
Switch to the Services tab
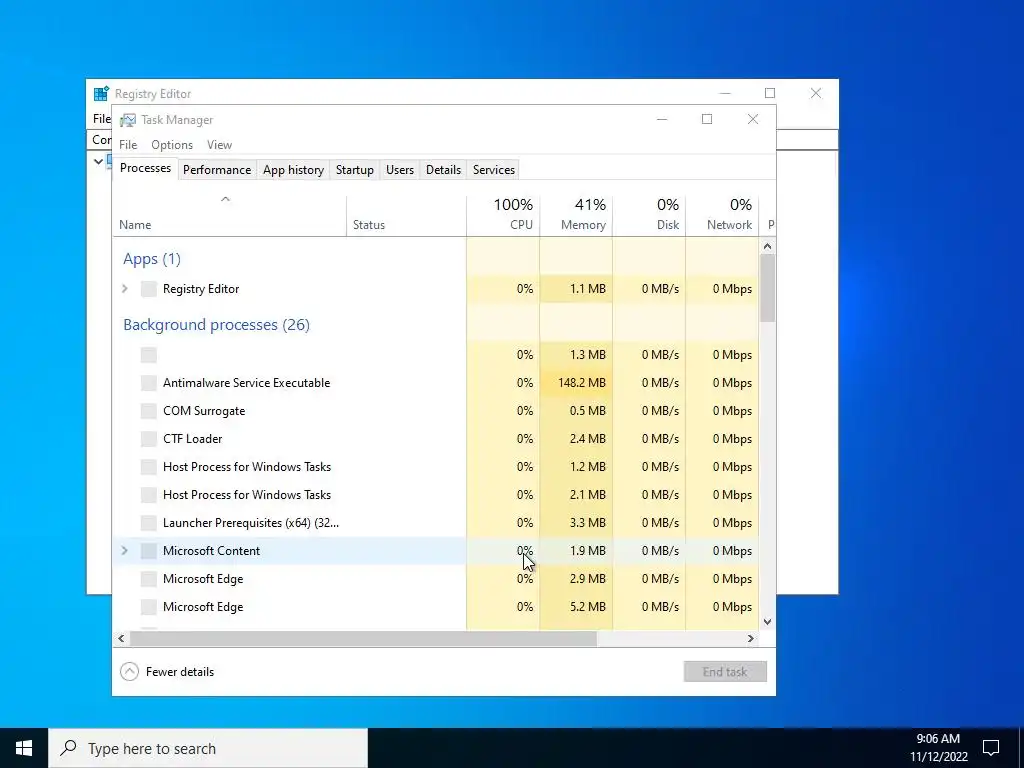pos(494,170)
